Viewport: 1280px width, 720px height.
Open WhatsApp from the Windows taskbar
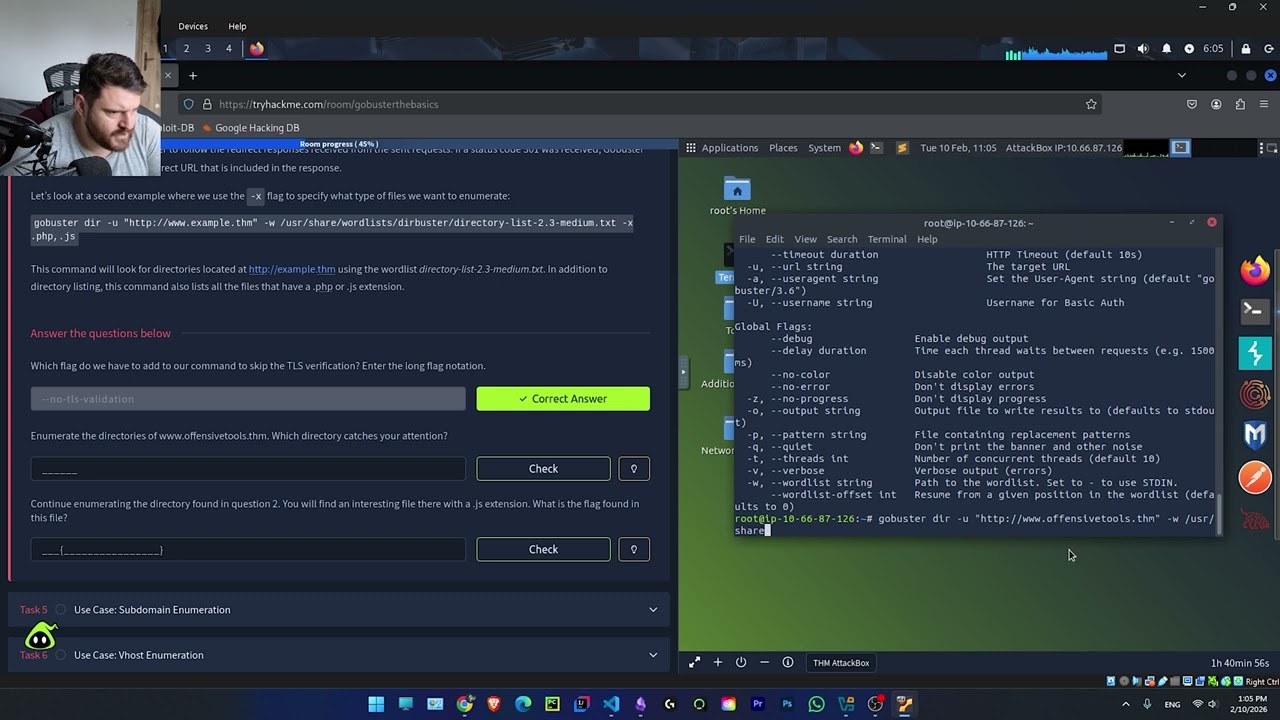(x=816, y=704)
